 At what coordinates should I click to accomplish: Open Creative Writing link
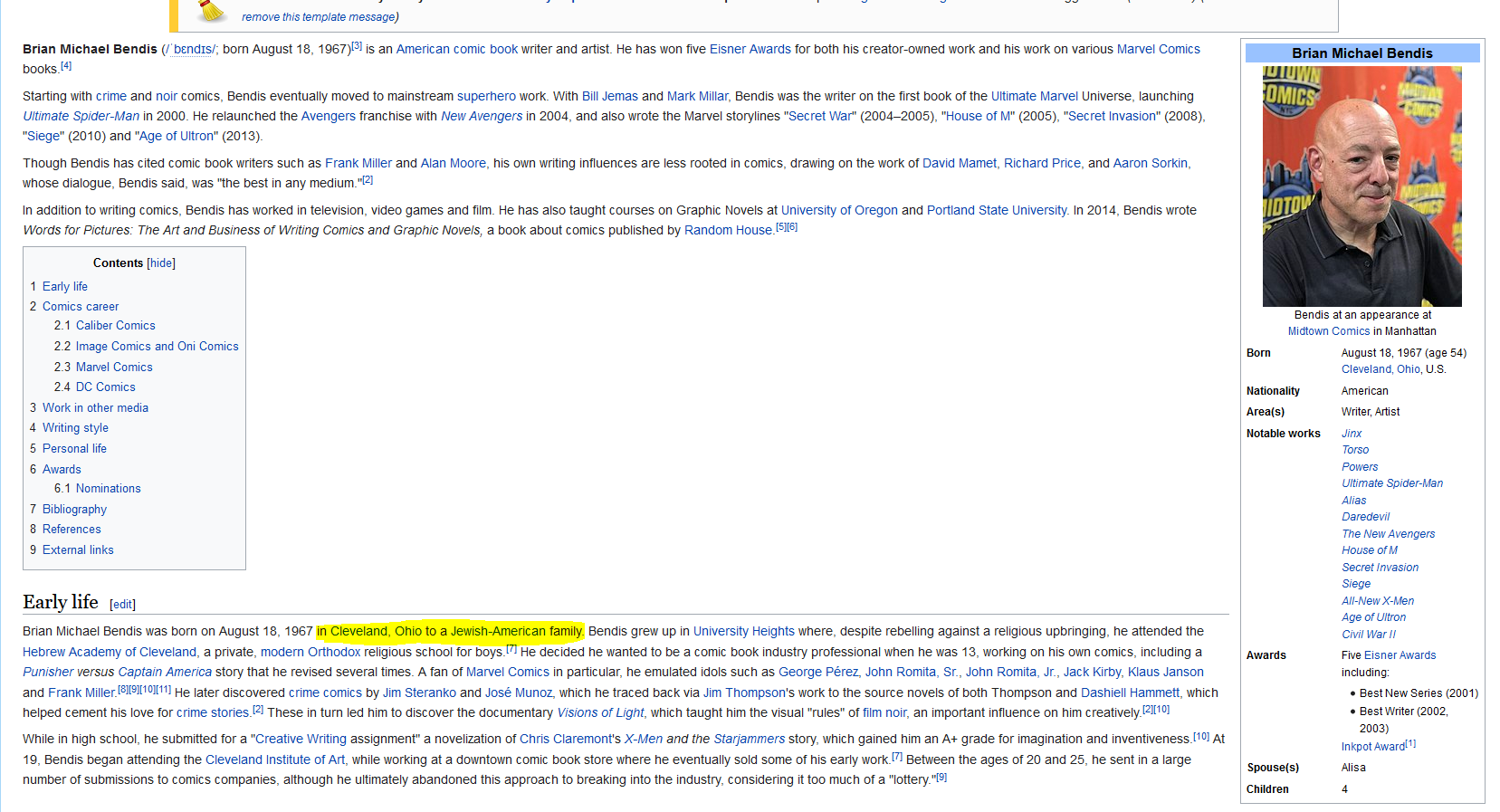point(301,740)
